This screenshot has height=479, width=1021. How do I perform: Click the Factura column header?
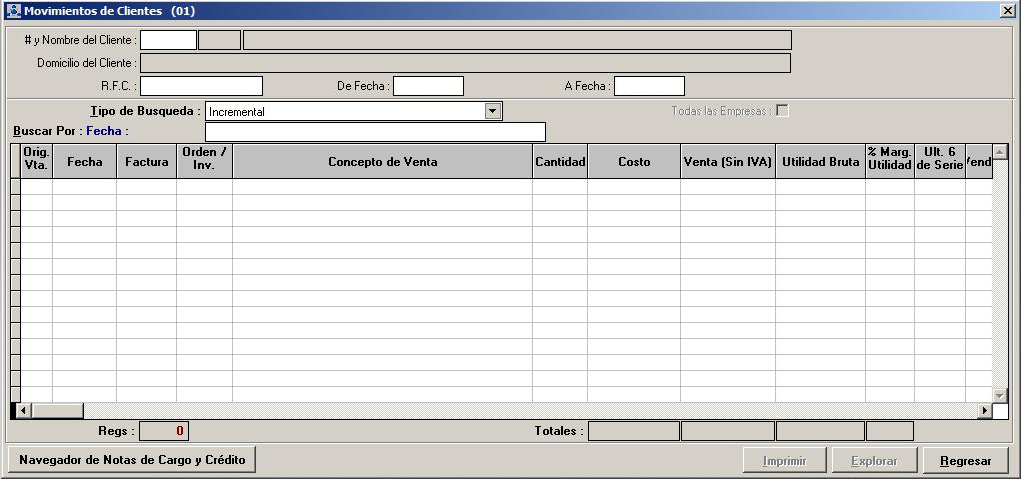(146, 162)
